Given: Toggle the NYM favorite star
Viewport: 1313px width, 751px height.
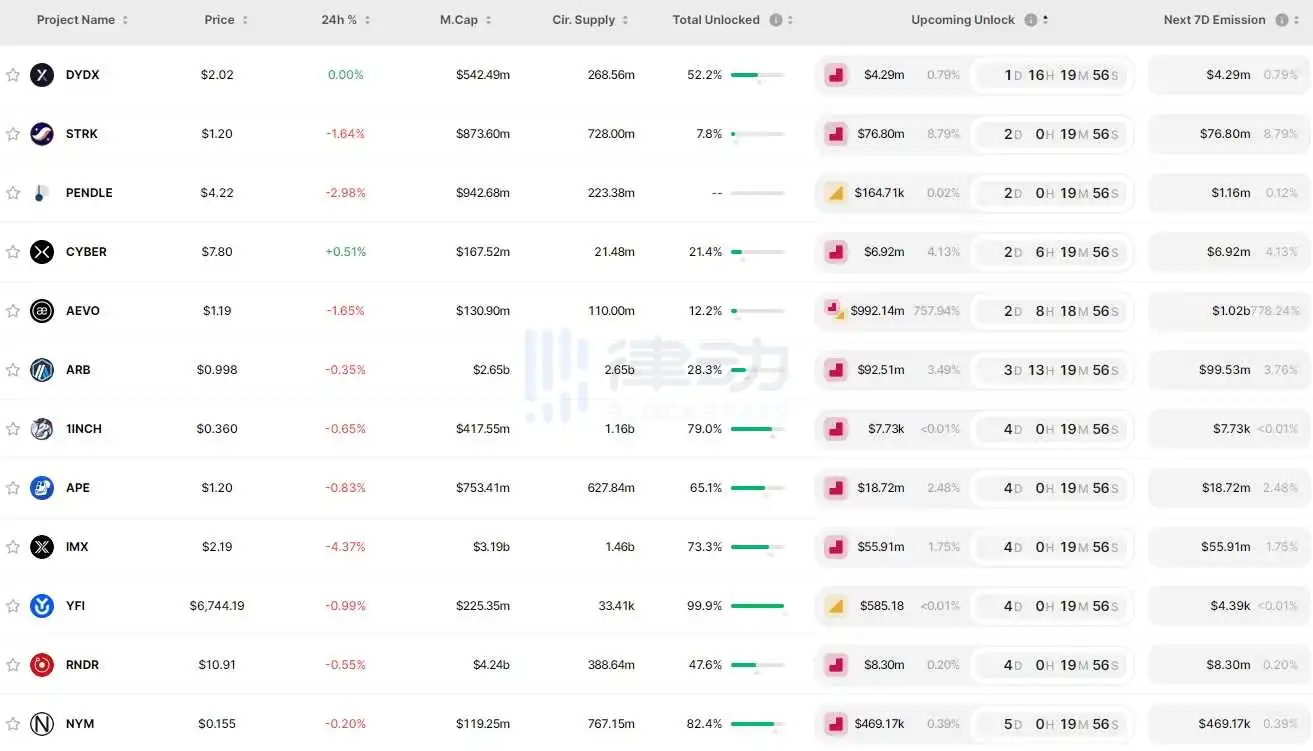Looking at the screenshot, I should pos(13,724).
